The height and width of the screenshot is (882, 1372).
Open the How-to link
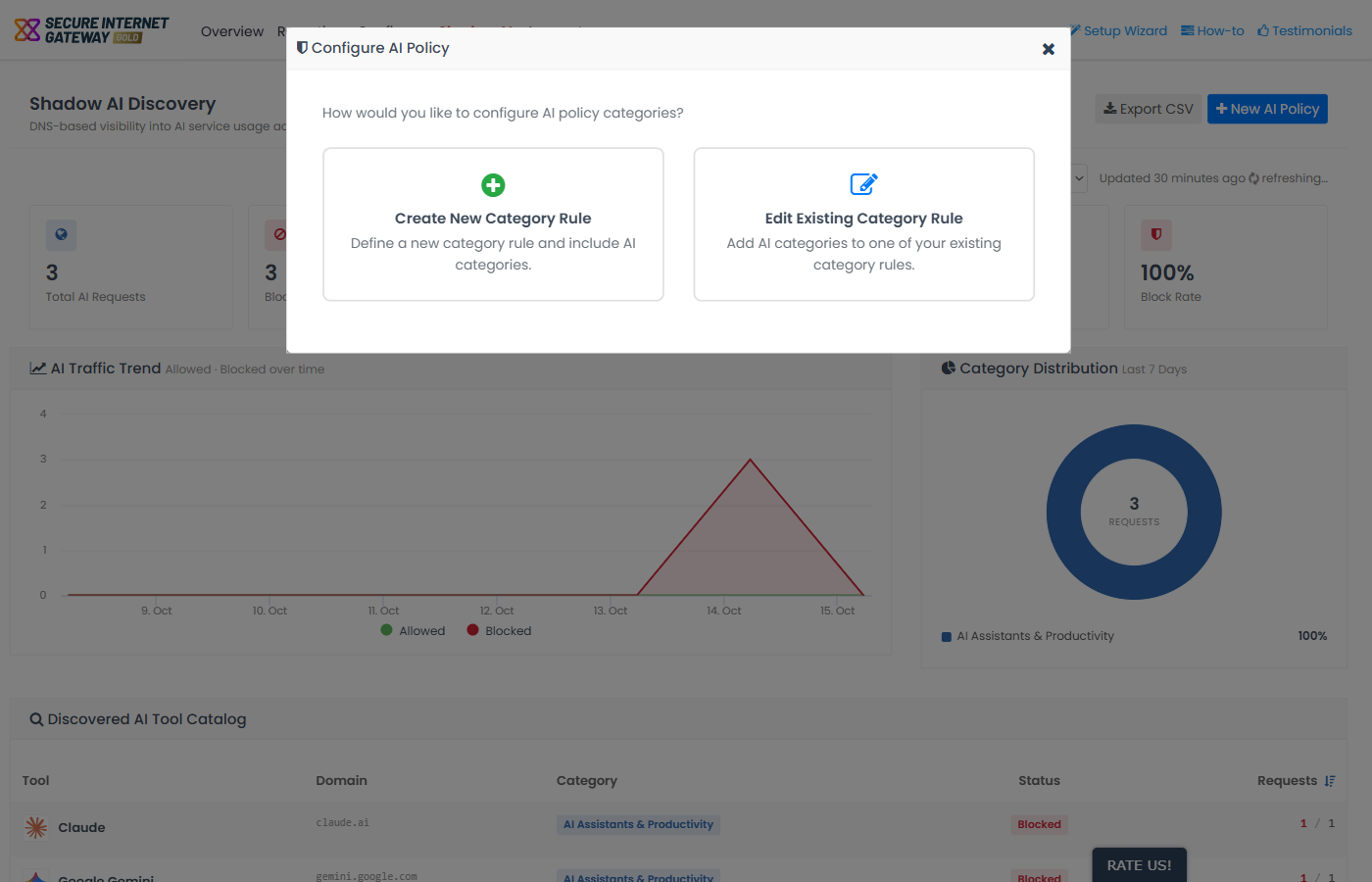(x=1212, y=30)
